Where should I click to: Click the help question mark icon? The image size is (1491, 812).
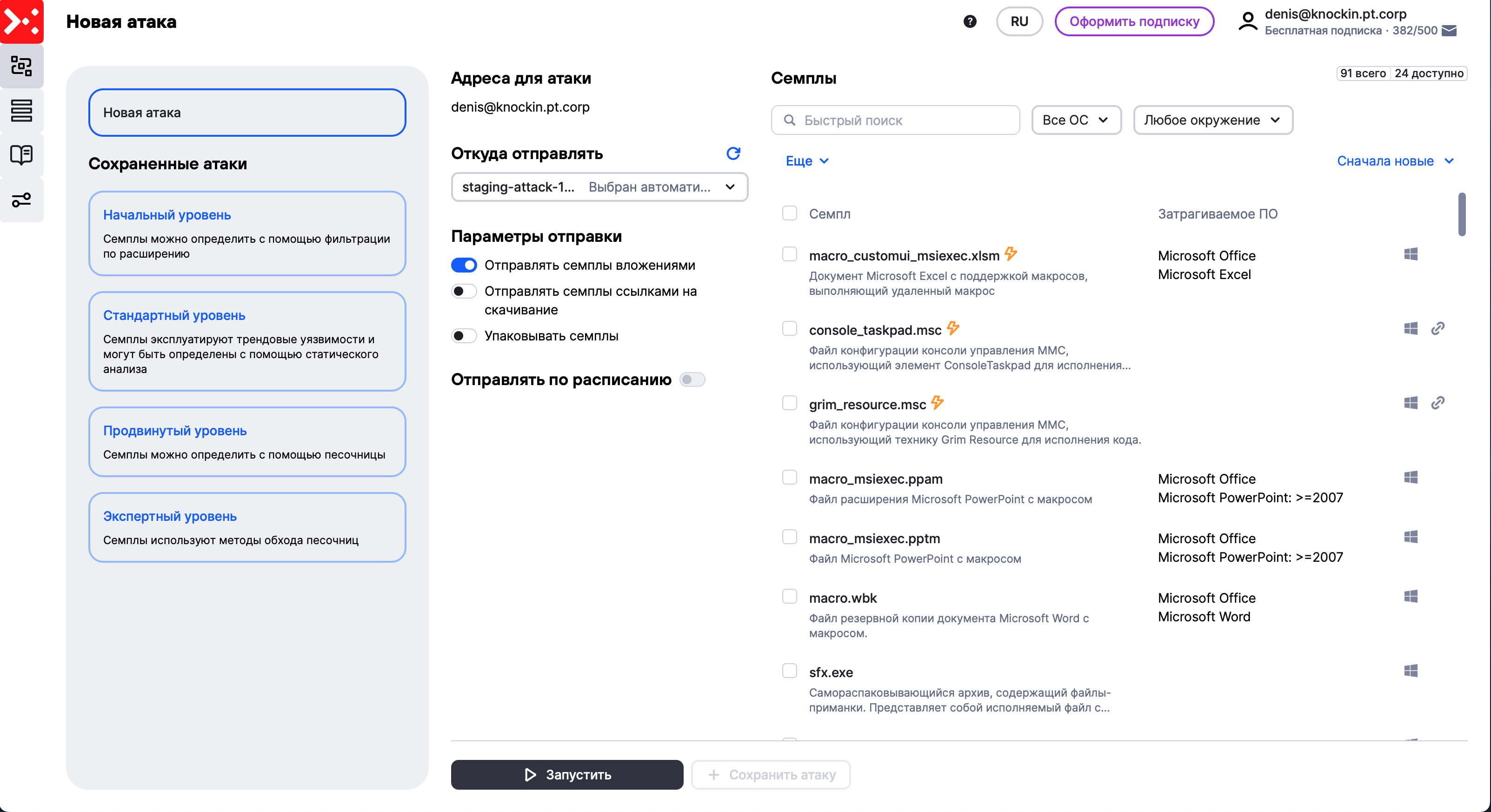(x=970, y=21)
